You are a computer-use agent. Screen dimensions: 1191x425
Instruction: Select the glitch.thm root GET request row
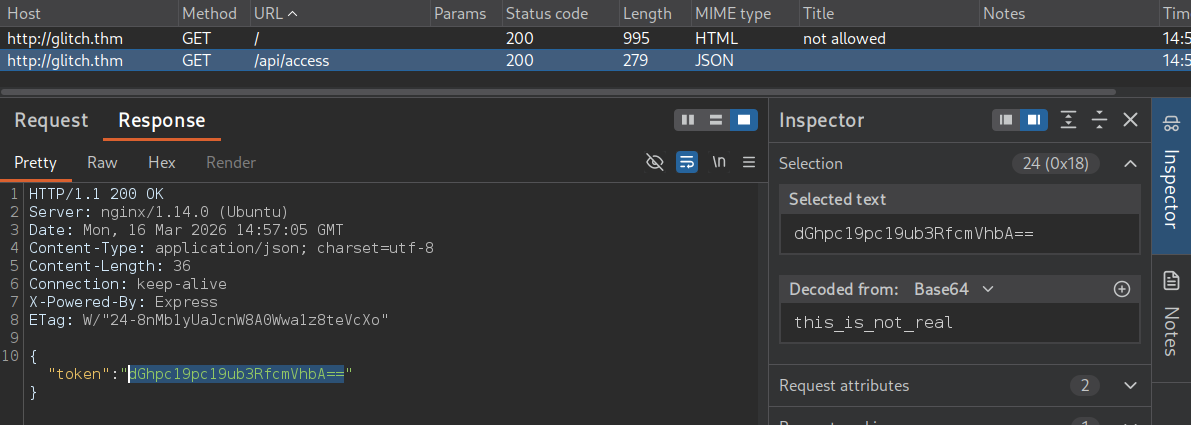(x=300, y=38)
